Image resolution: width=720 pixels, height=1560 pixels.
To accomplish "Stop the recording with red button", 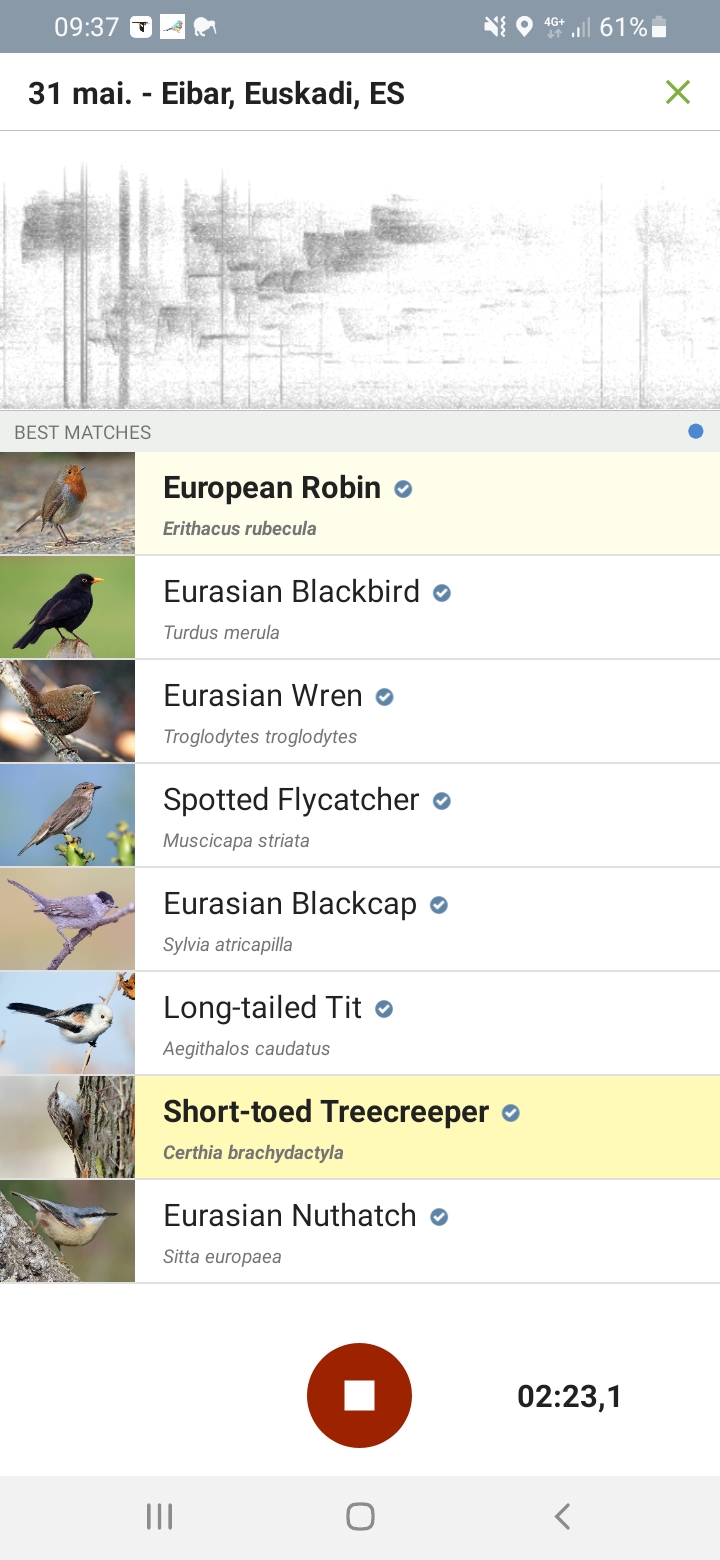I will [x=359, y=1395].
